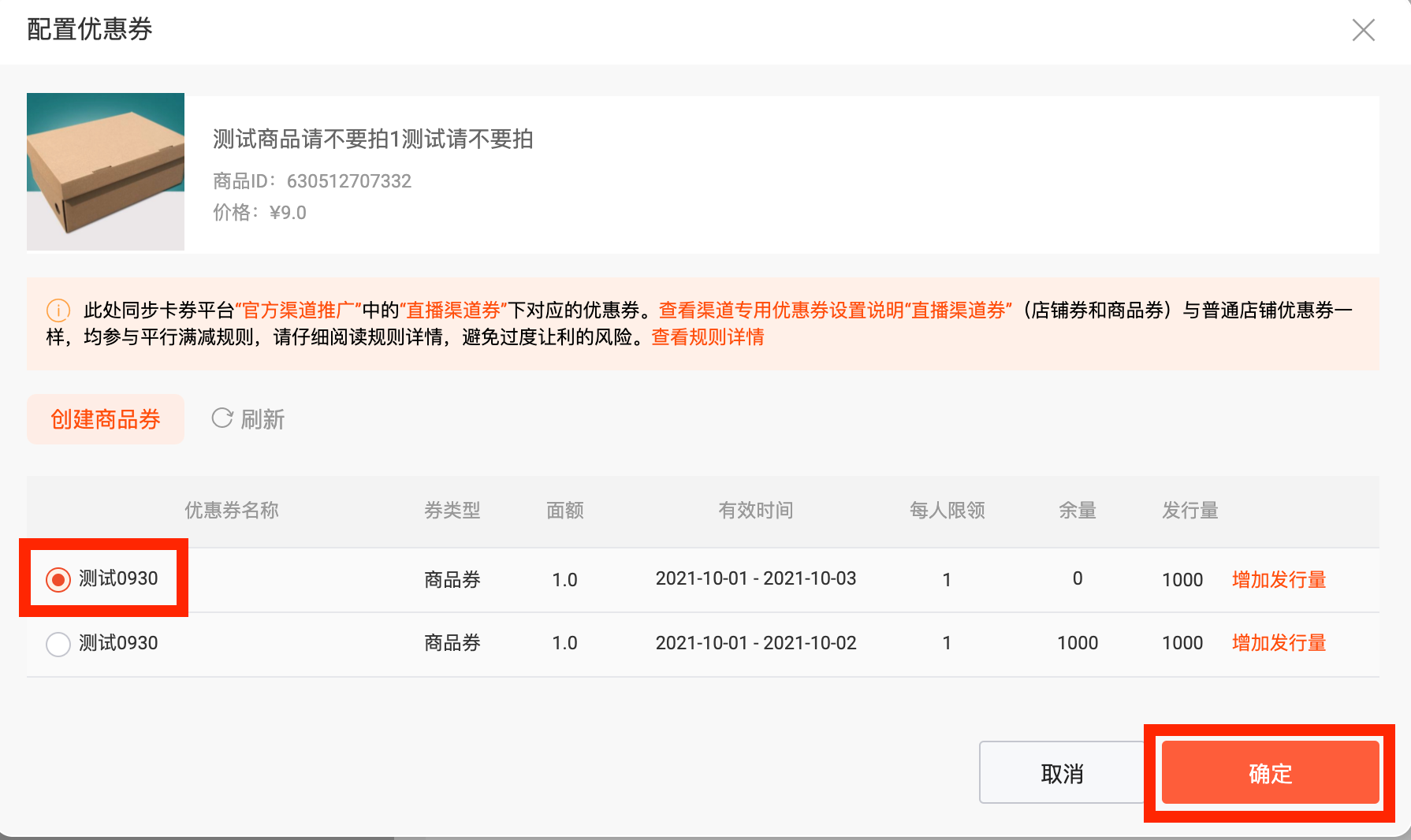Click the refresh icon beside 刷新
The width and height of the screenshot is (1411, 840).
pyautogui.click(x=222, y=418)
